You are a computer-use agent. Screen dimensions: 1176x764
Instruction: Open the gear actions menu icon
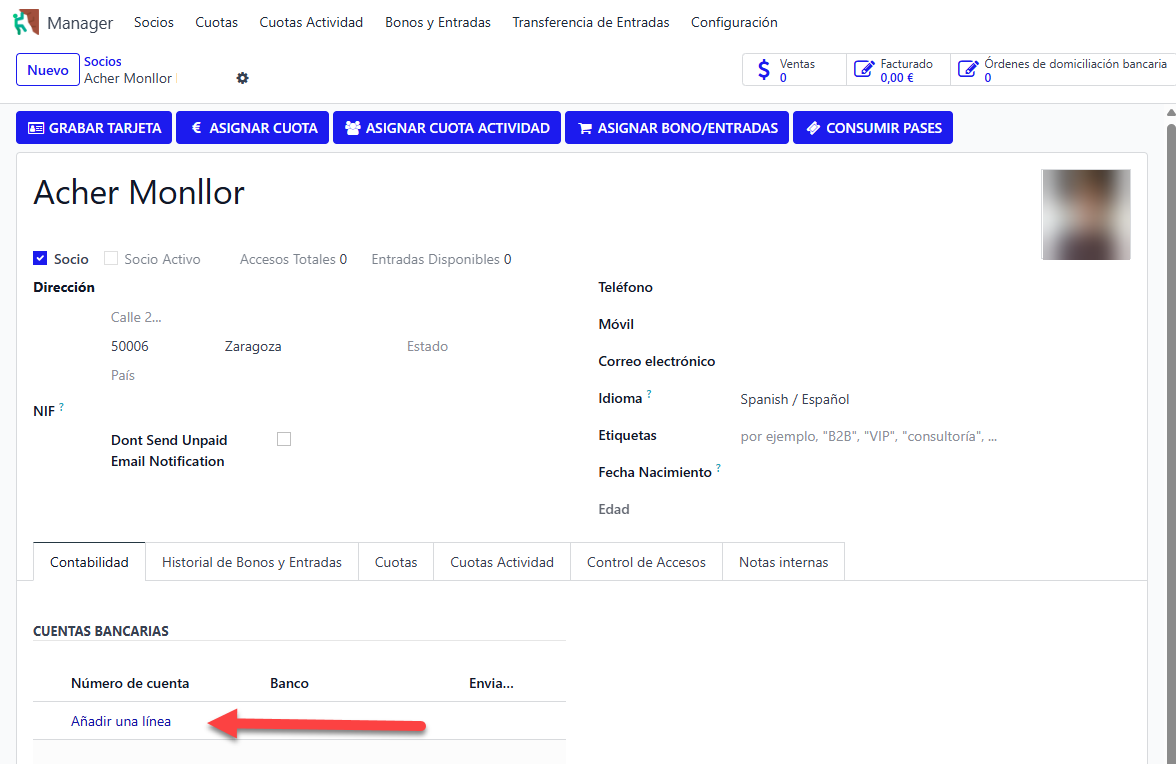pos(242,78)
